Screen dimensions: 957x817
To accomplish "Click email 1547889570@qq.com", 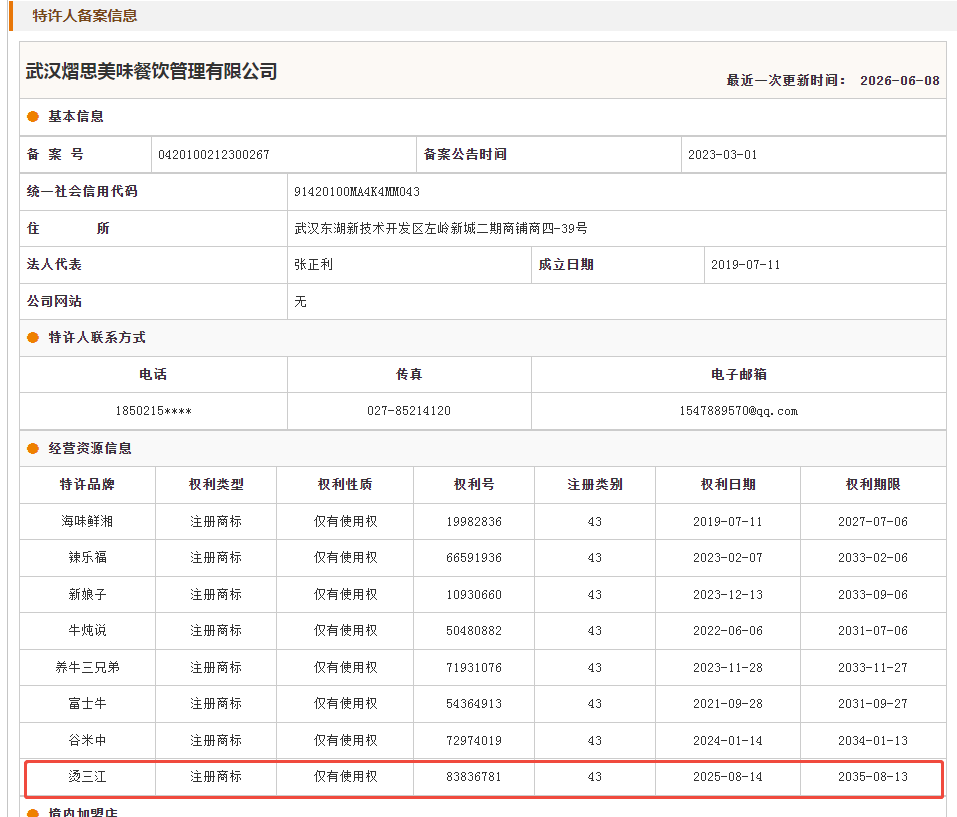I will click(739, 411).
